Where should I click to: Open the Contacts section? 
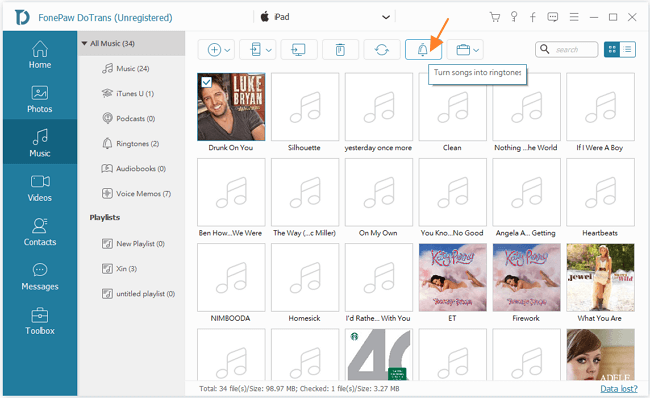click(40, 232)
